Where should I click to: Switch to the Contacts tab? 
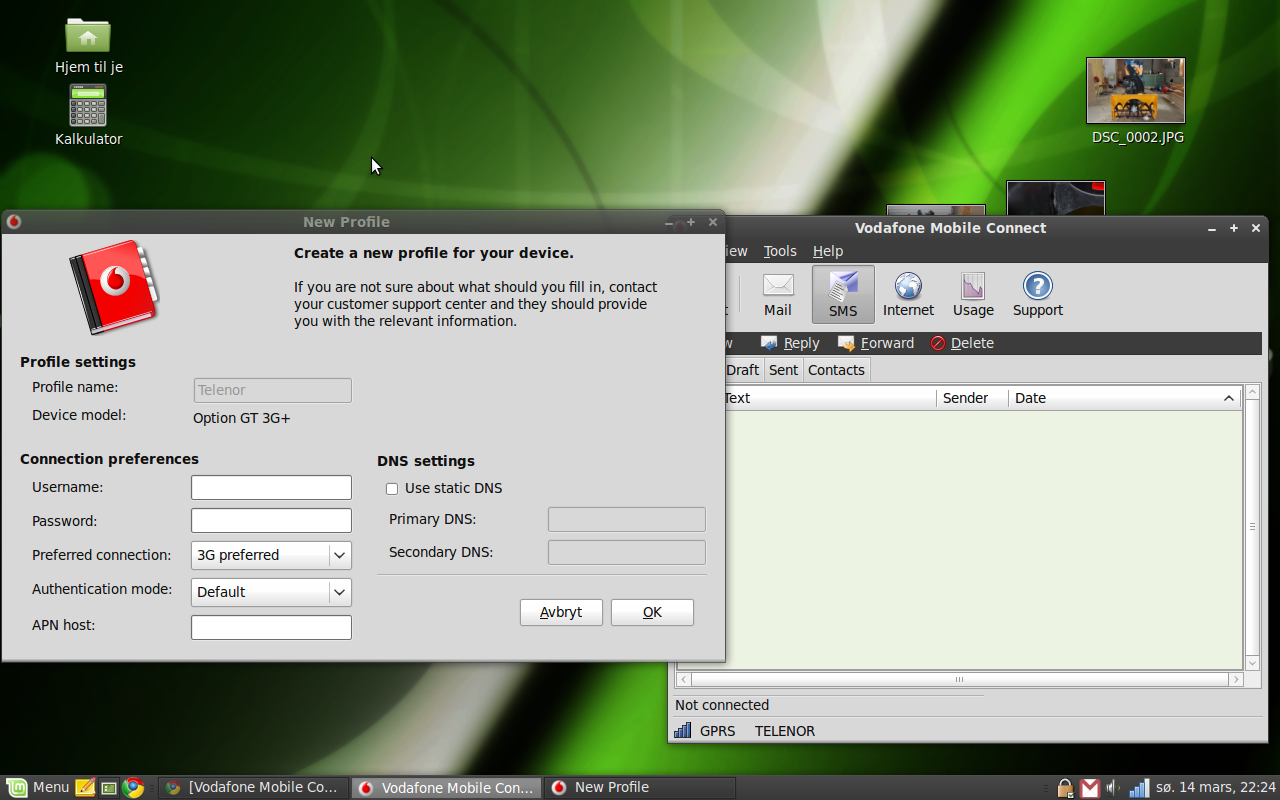point(836,370)
